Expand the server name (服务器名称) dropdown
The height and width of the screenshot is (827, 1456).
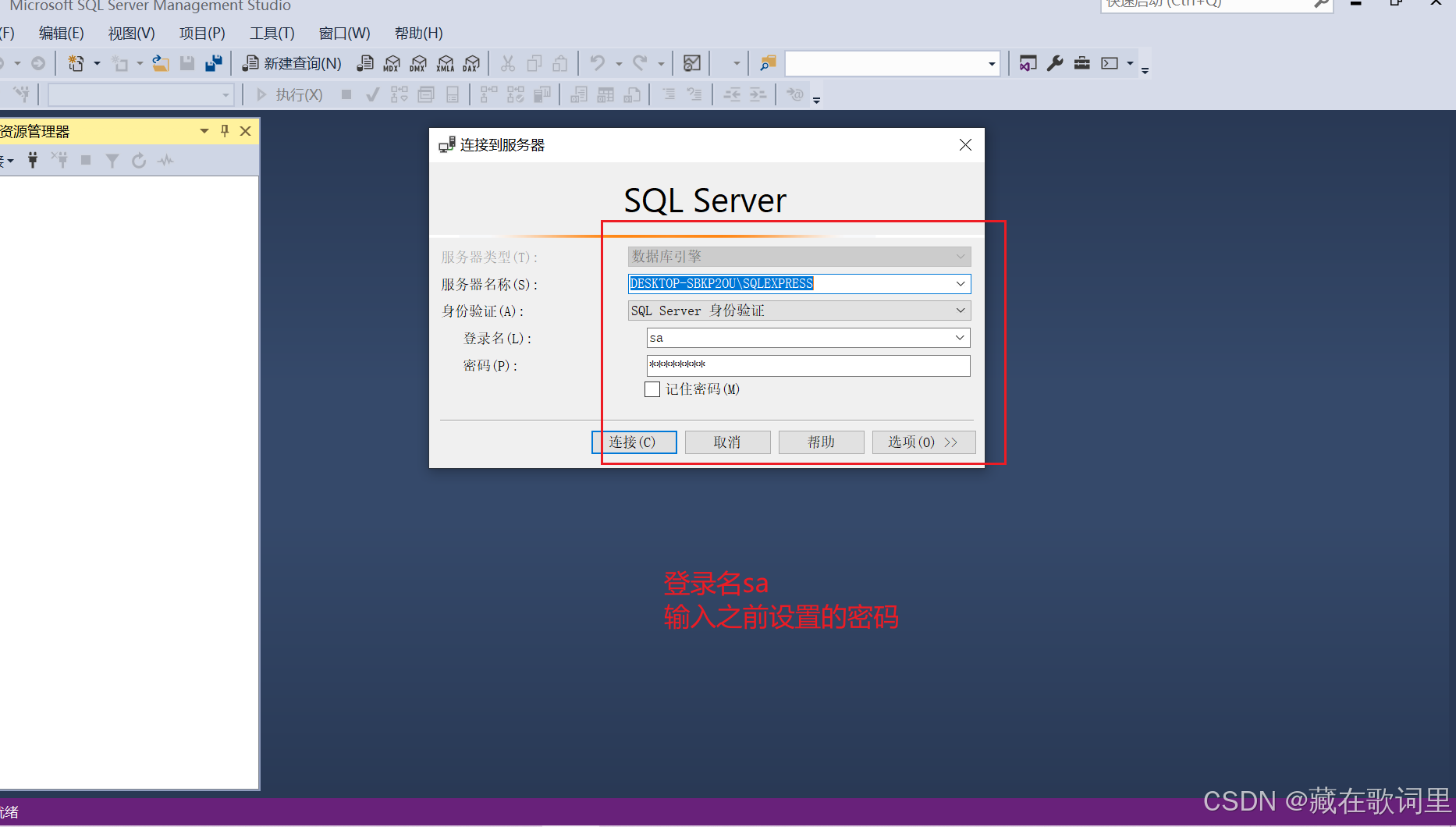coord(961,284)
